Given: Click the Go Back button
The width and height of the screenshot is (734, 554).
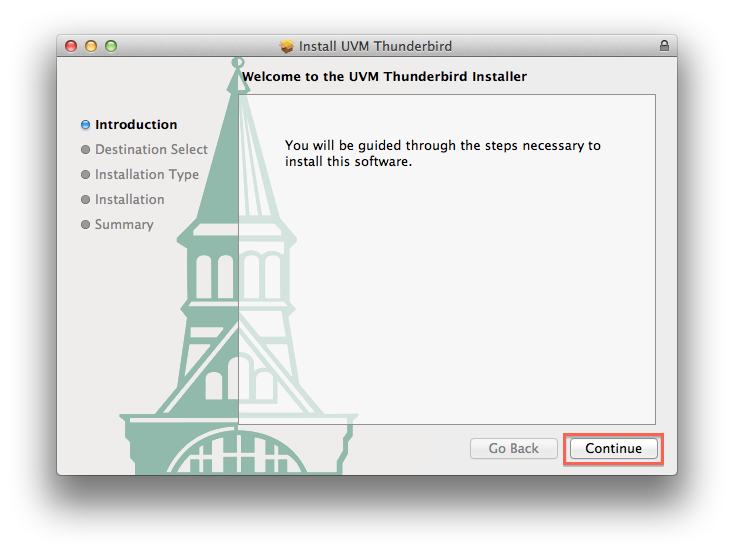Looking at the screenshot, I should [x=514, y=449].
